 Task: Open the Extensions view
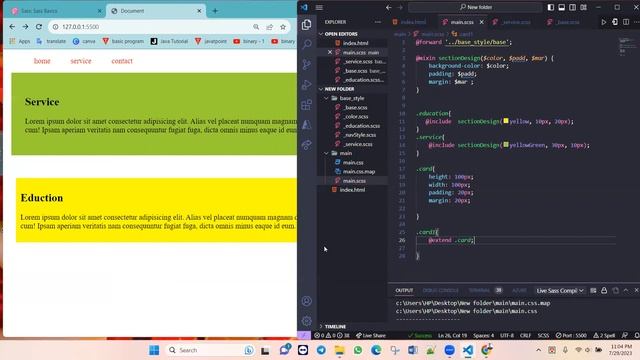[x=307, y=104]
